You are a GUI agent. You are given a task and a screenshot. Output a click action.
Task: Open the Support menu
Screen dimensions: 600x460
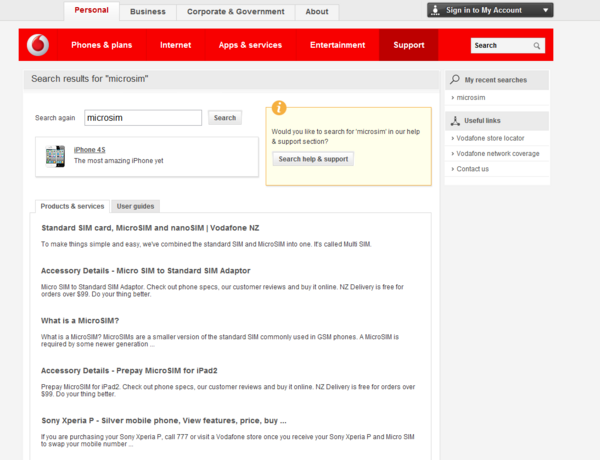click(409, 45)
